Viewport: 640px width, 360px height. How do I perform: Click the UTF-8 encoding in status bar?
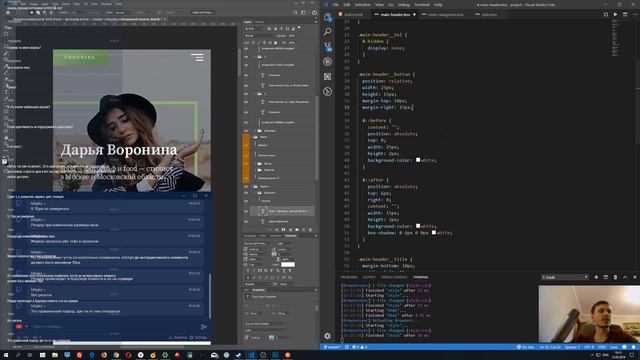pos(589,347)
